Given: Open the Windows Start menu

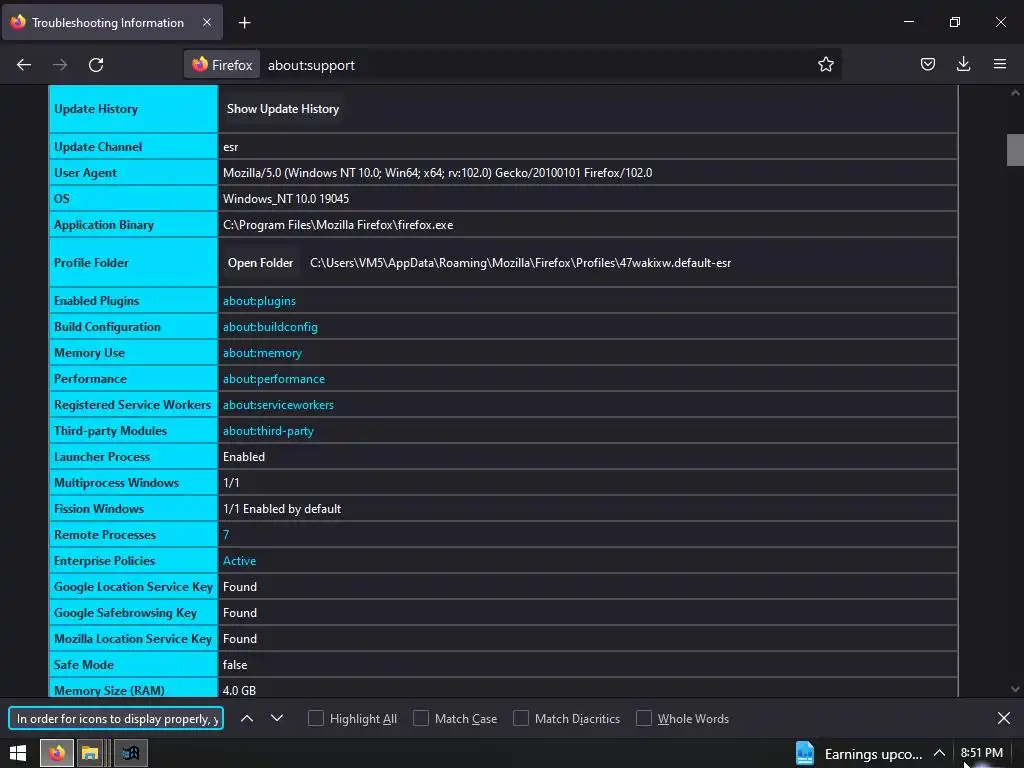Looking at the screenshot, I should click(18, 753).
